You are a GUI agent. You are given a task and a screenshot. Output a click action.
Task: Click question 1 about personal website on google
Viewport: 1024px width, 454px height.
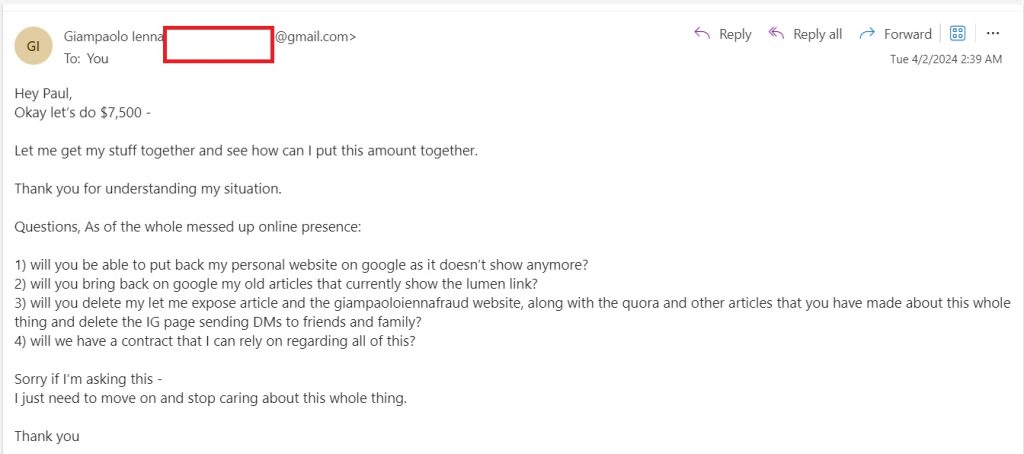click(x=302, y=265)
